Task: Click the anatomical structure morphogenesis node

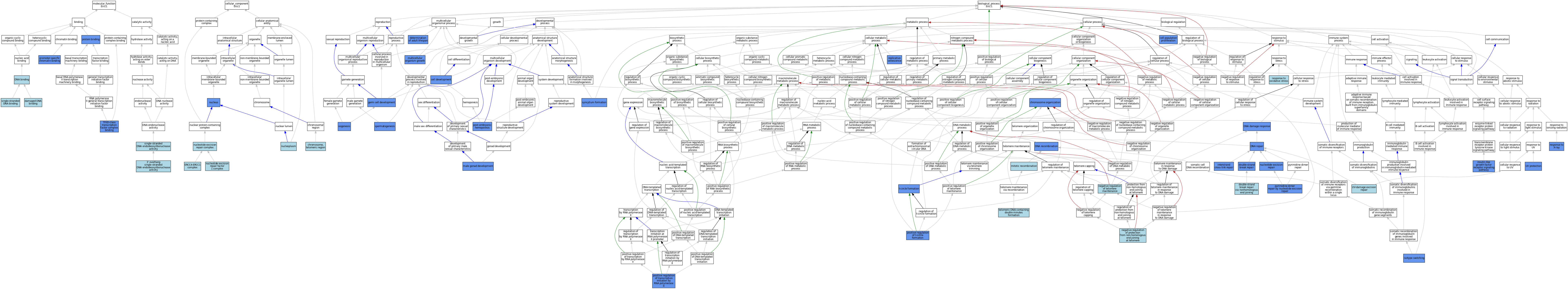Action: tap(564, 60)
